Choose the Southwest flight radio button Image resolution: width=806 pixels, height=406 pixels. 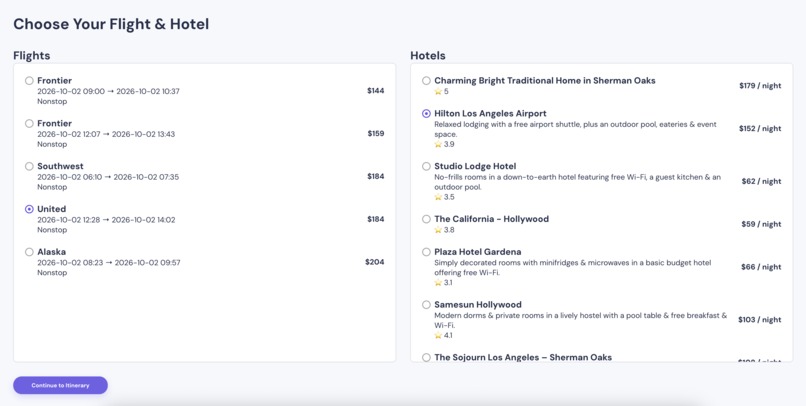click(29, 166)
